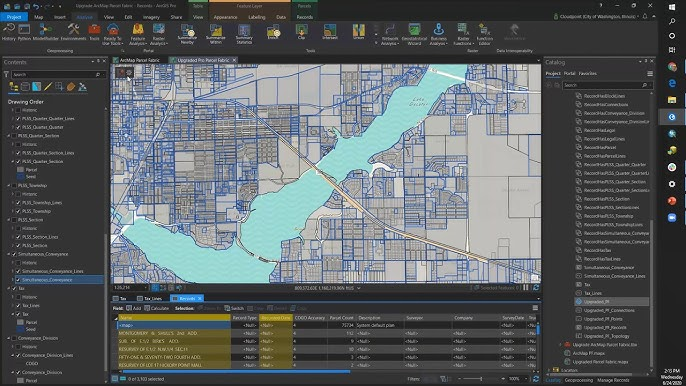Screen dimensions: 686x386
Task: Open the Python window icon
Action: pyautogui.click(x=24, y=32)
